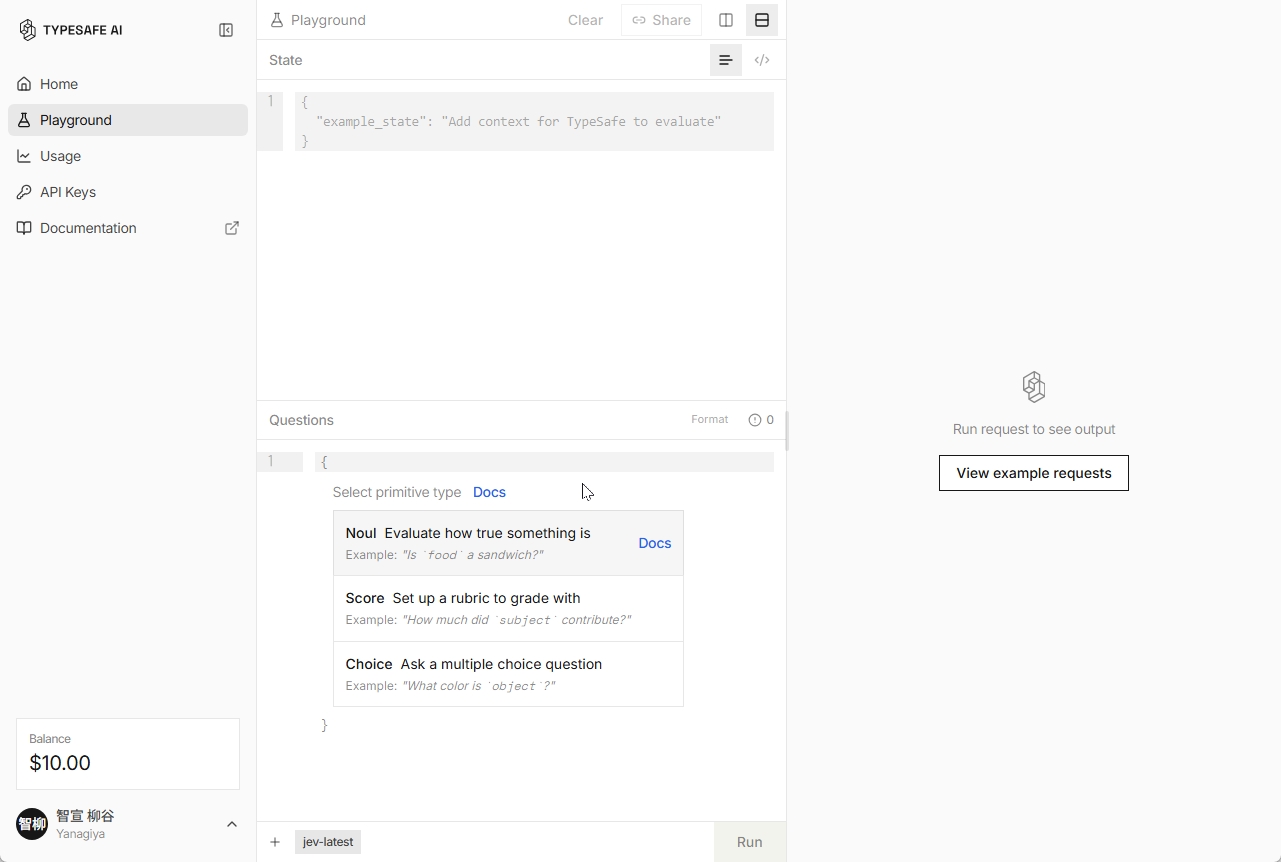Click the Balance $10.00 card

(x=128, y=754)
